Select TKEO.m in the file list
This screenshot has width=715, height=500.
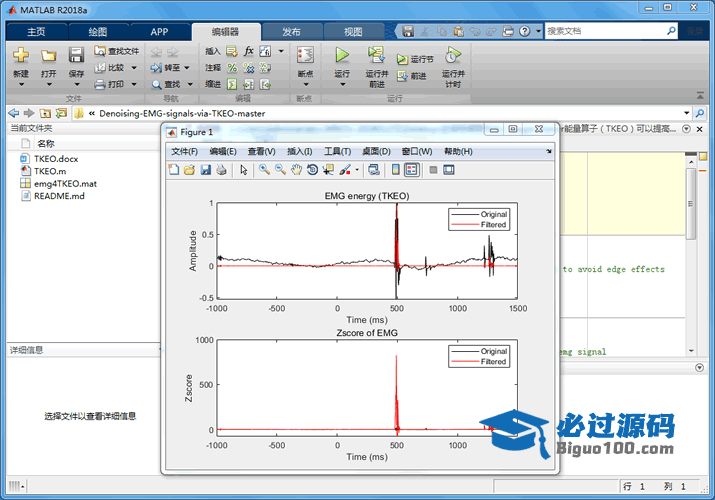[49, 171]
